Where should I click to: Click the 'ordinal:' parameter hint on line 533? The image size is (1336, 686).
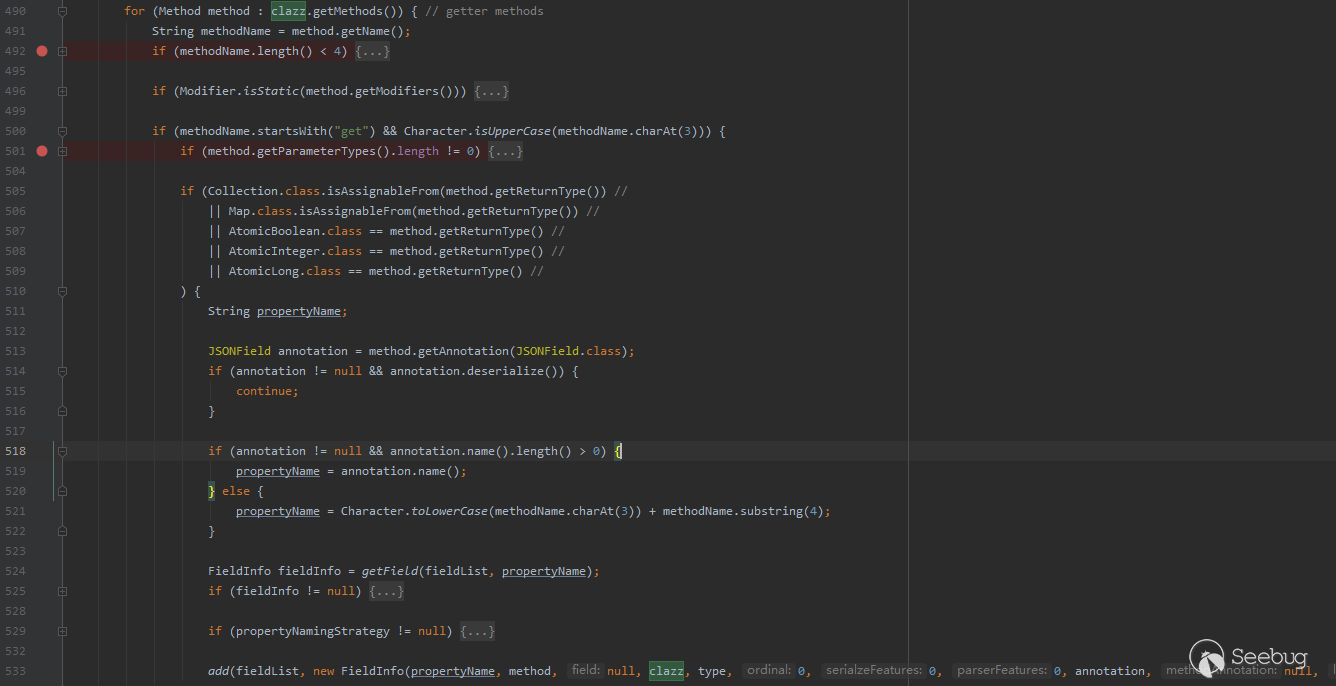pyautogui.click(x=768, y=671)
